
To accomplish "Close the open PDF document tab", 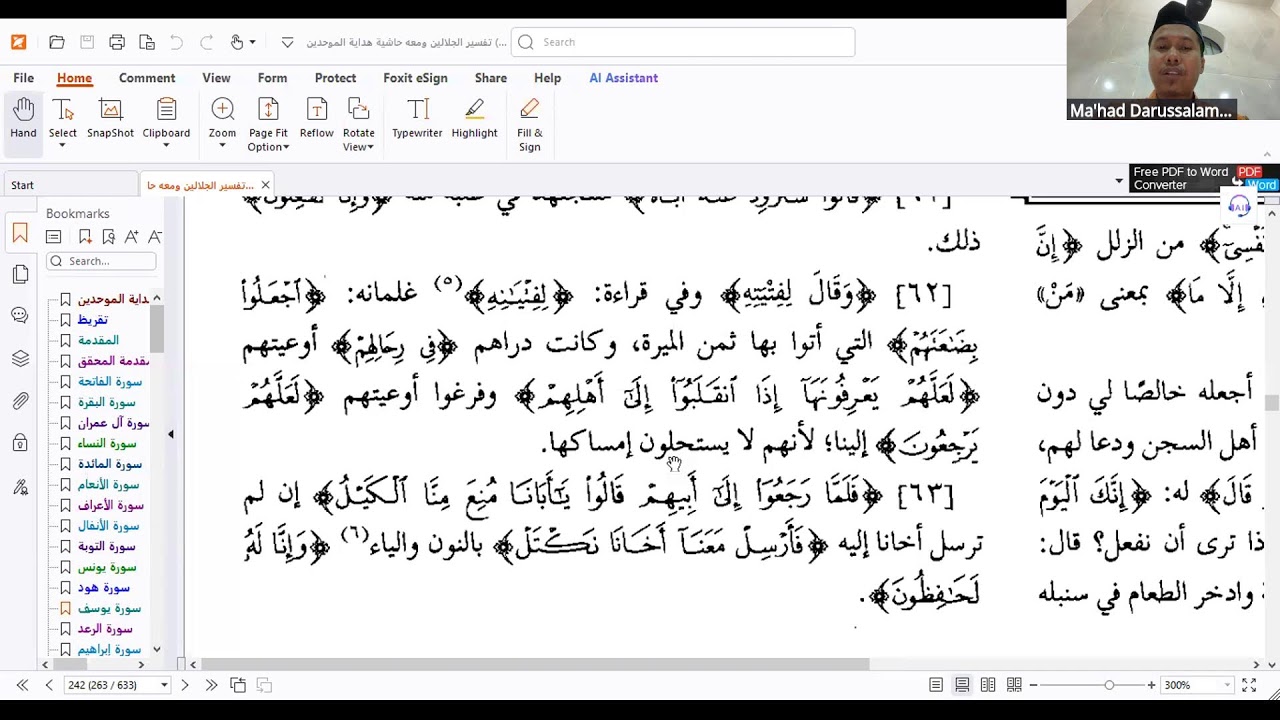I will (265, 185).
